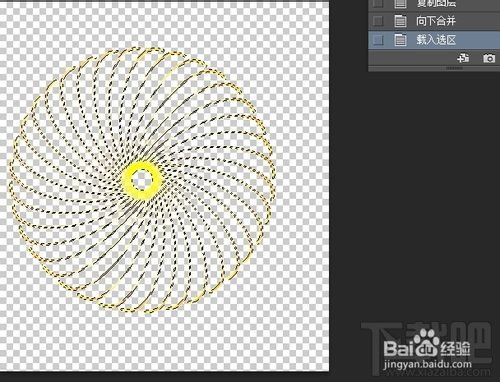Click the state icon beside 载入选区
500x382 pixels.
pos(400,40)
